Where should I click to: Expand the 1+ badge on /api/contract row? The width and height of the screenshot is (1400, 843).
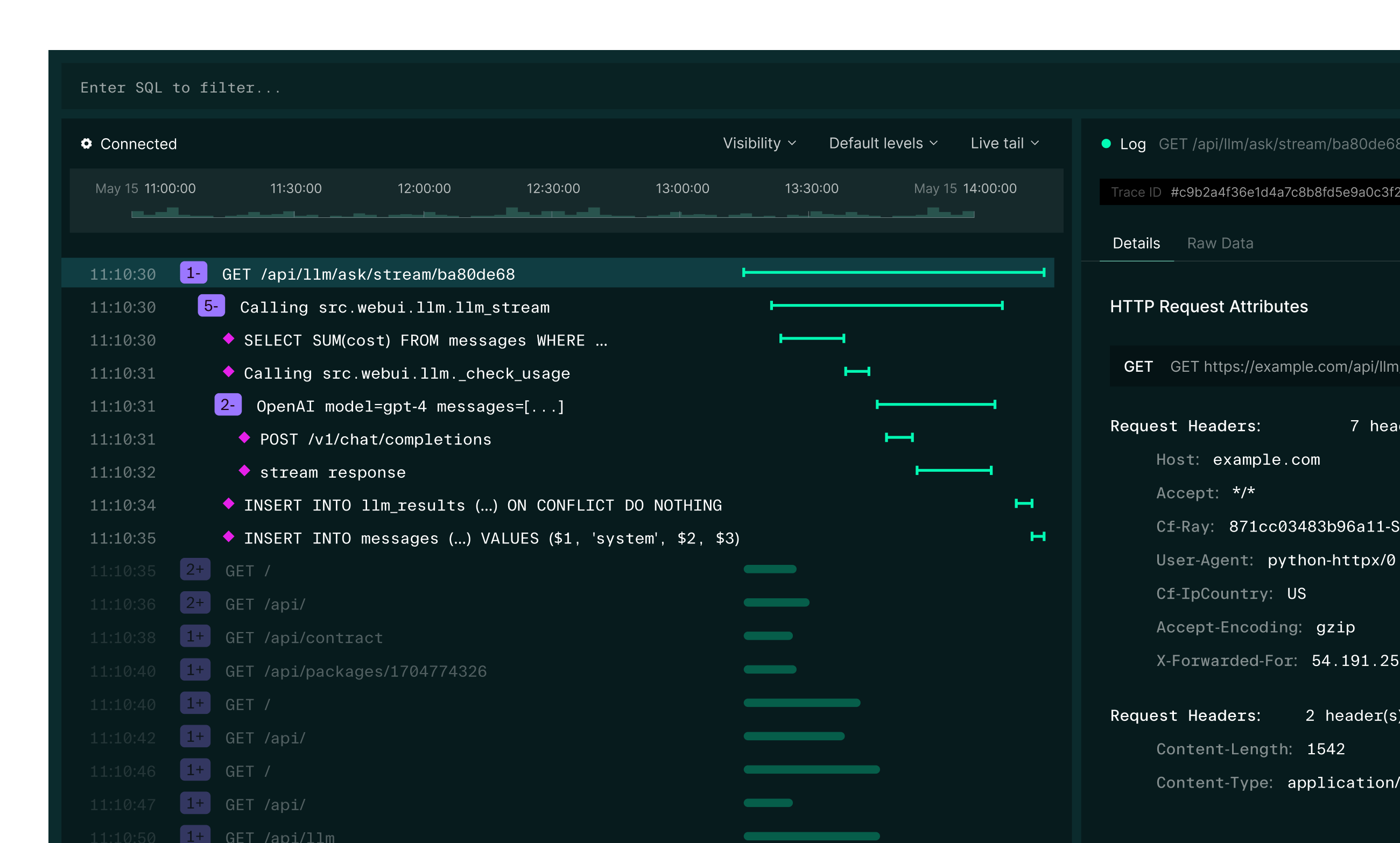click(195, 636)
